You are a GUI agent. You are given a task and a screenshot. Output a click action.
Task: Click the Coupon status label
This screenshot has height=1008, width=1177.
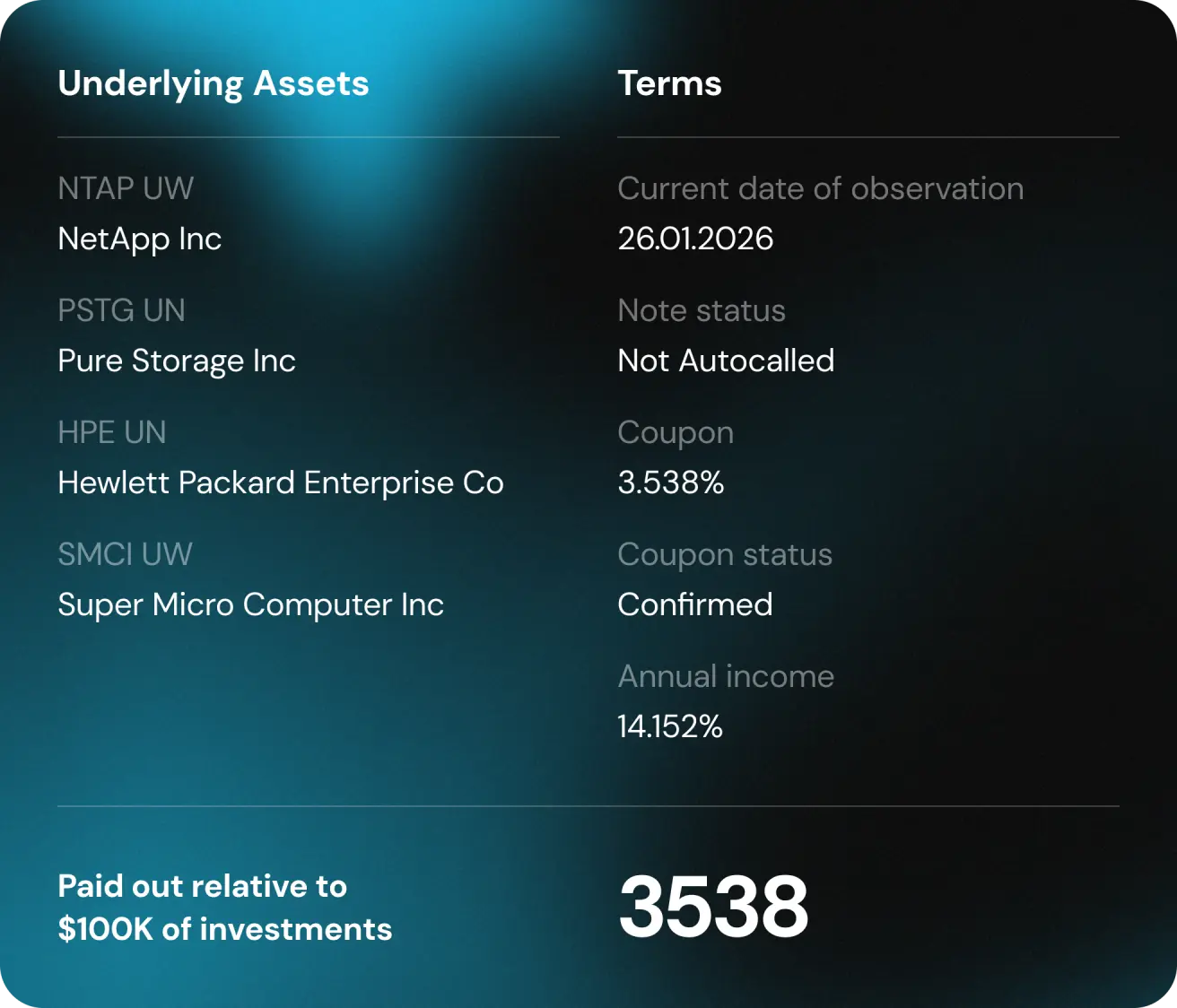click(725, 554)
